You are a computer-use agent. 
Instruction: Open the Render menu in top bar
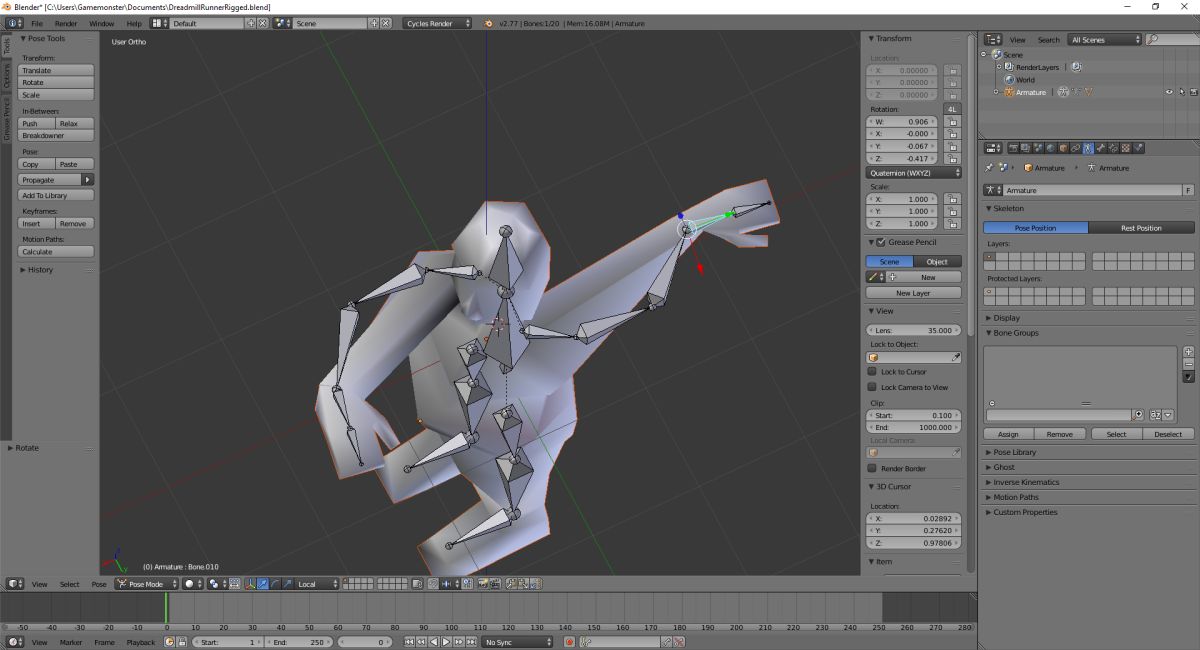(66, 23)
